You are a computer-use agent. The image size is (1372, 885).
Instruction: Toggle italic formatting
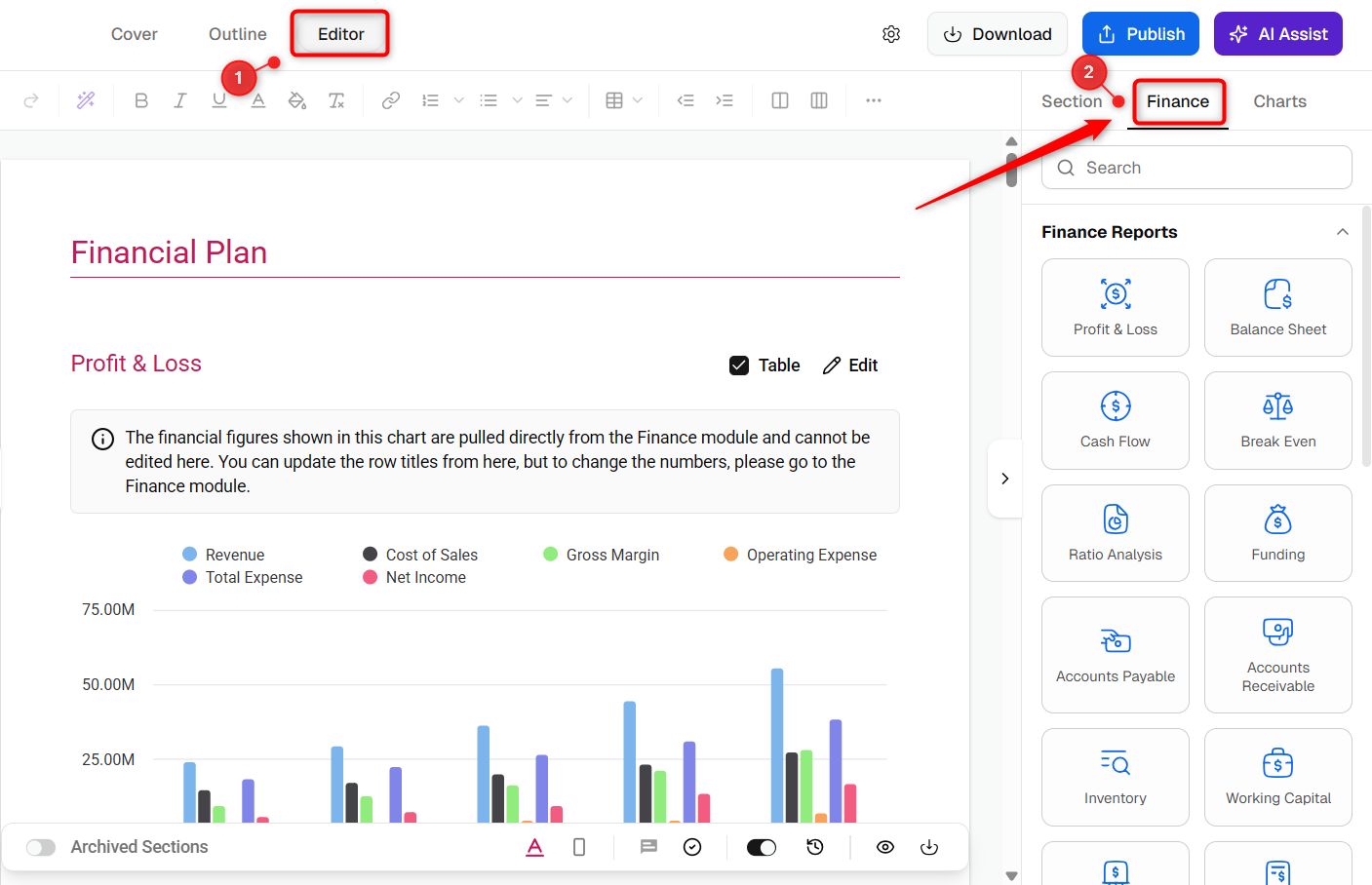(180, 100)
